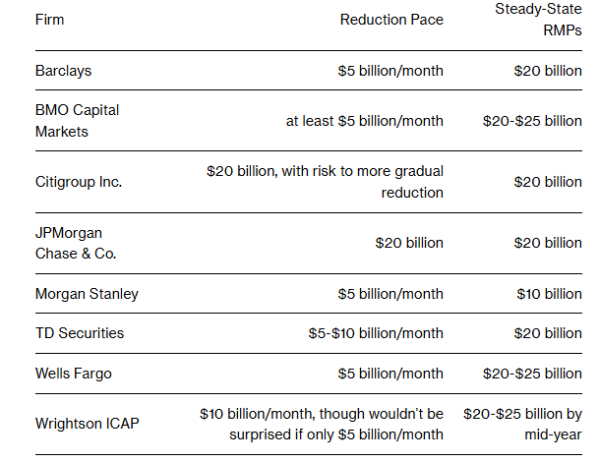This screenshot has height=462, width=600.
Task: Click TD Securities' $5-$10 billion/month pace
Action: [376, 333]
